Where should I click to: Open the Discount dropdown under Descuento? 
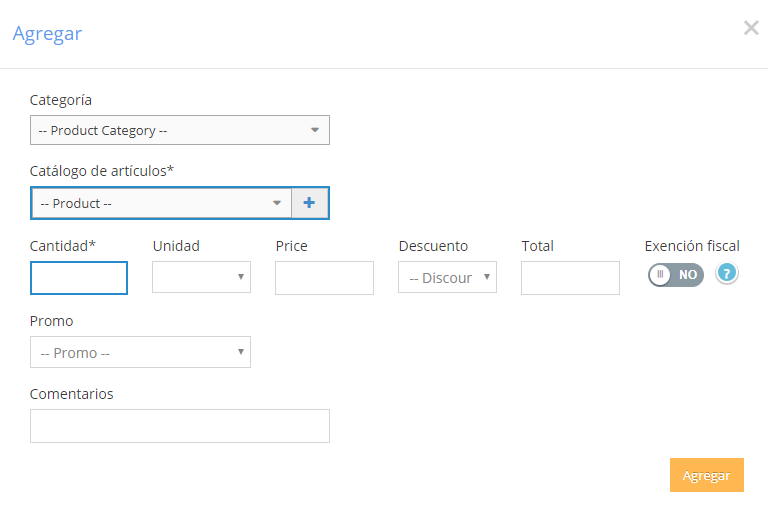(447, 277)
